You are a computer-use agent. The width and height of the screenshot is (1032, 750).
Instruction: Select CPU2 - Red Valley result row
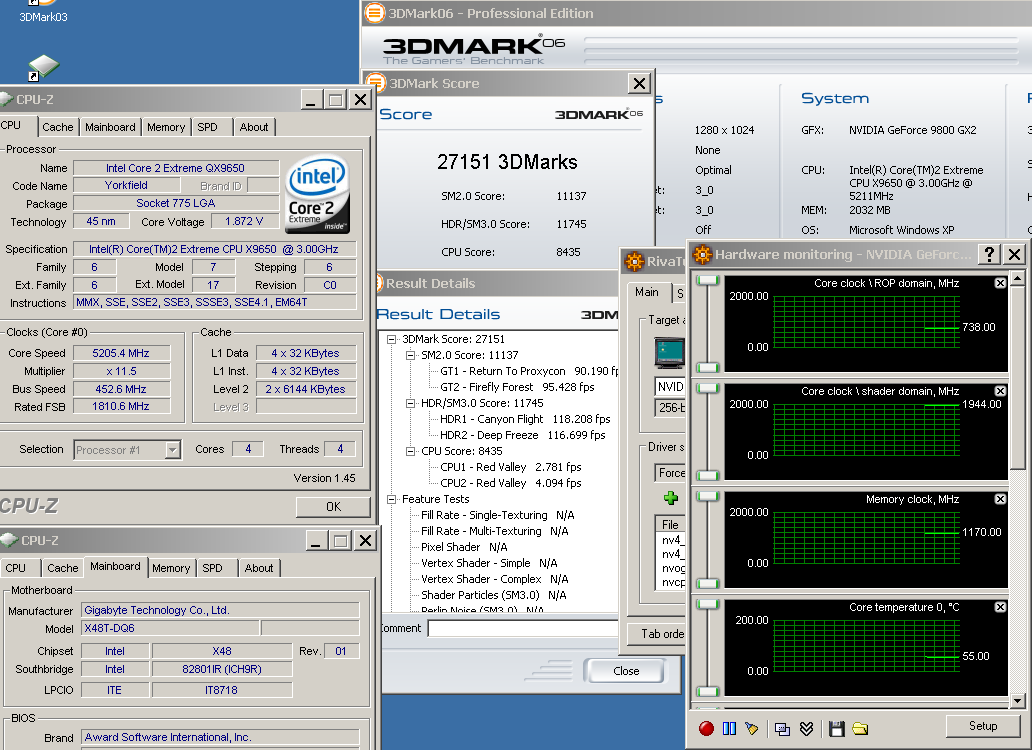(x=510, y=483)
